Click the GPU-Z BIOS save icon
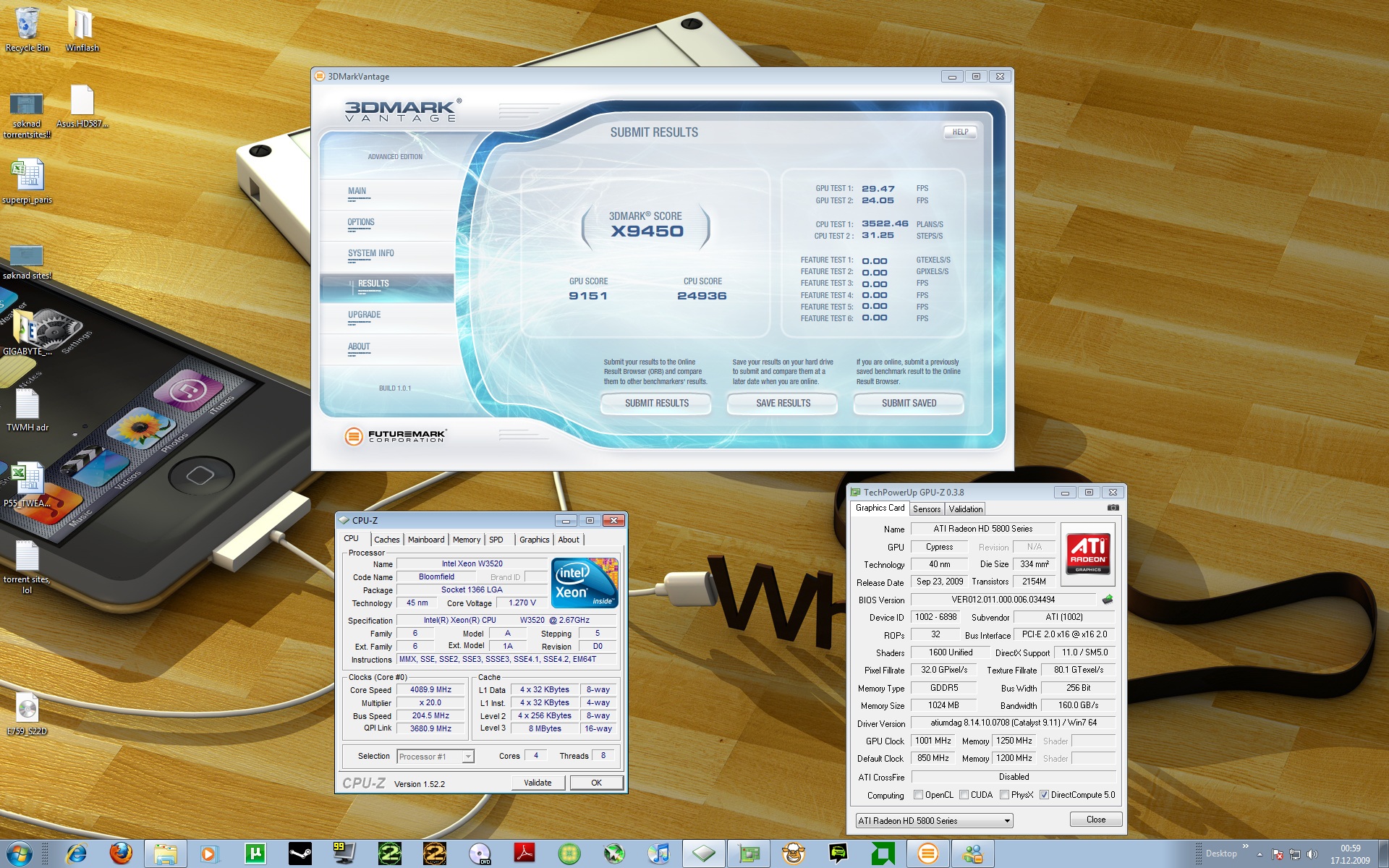Screen dimensions: 1389x868 1107,599
